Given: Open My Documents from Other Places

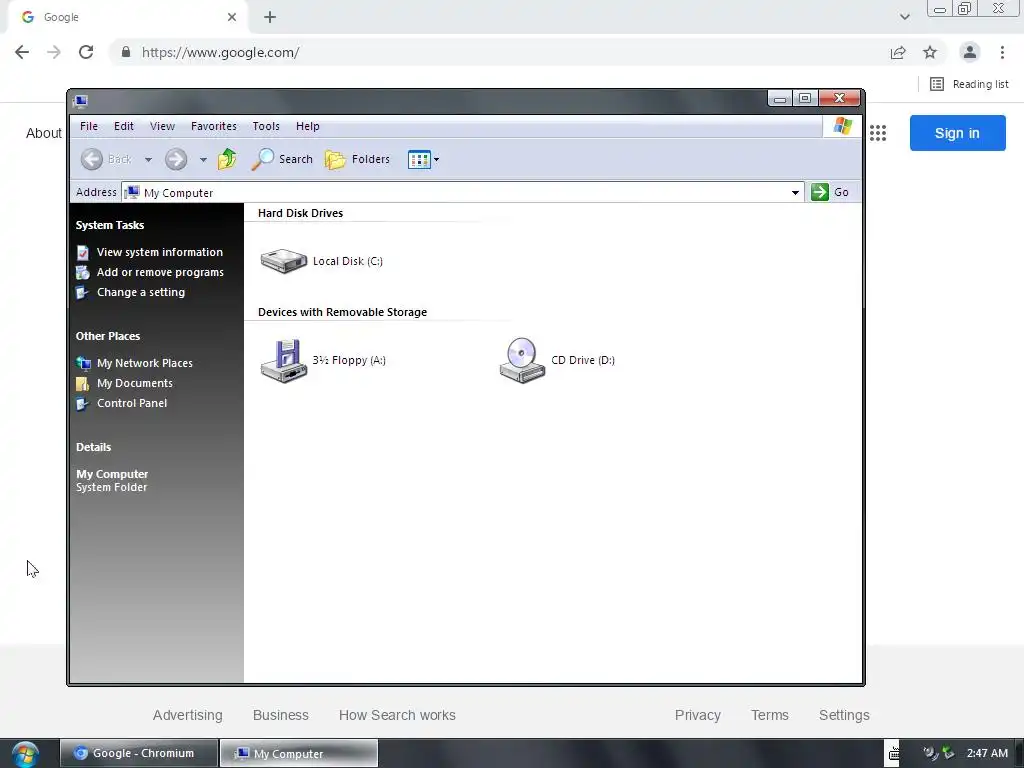Looking at the screenshot, I should pyautogui.click(x=135, y=383).
